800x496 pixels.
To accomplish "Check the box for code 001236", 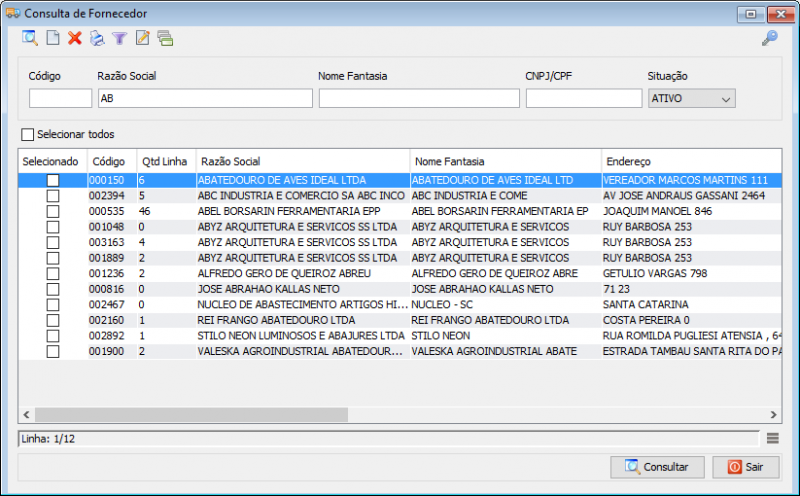I will coord(53,274).
